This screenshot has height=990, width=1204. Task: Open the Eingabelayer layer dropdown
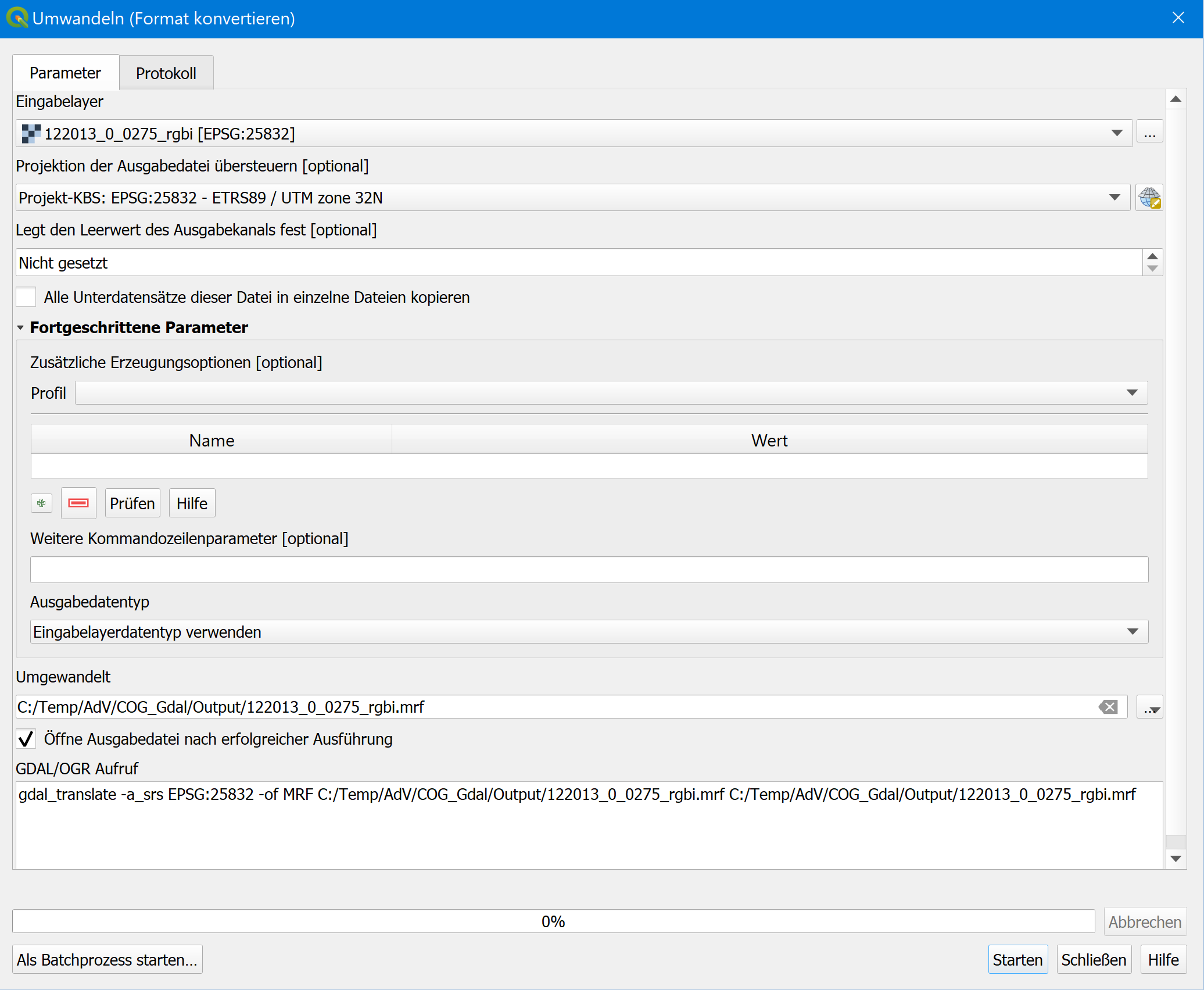point(1116,133)
